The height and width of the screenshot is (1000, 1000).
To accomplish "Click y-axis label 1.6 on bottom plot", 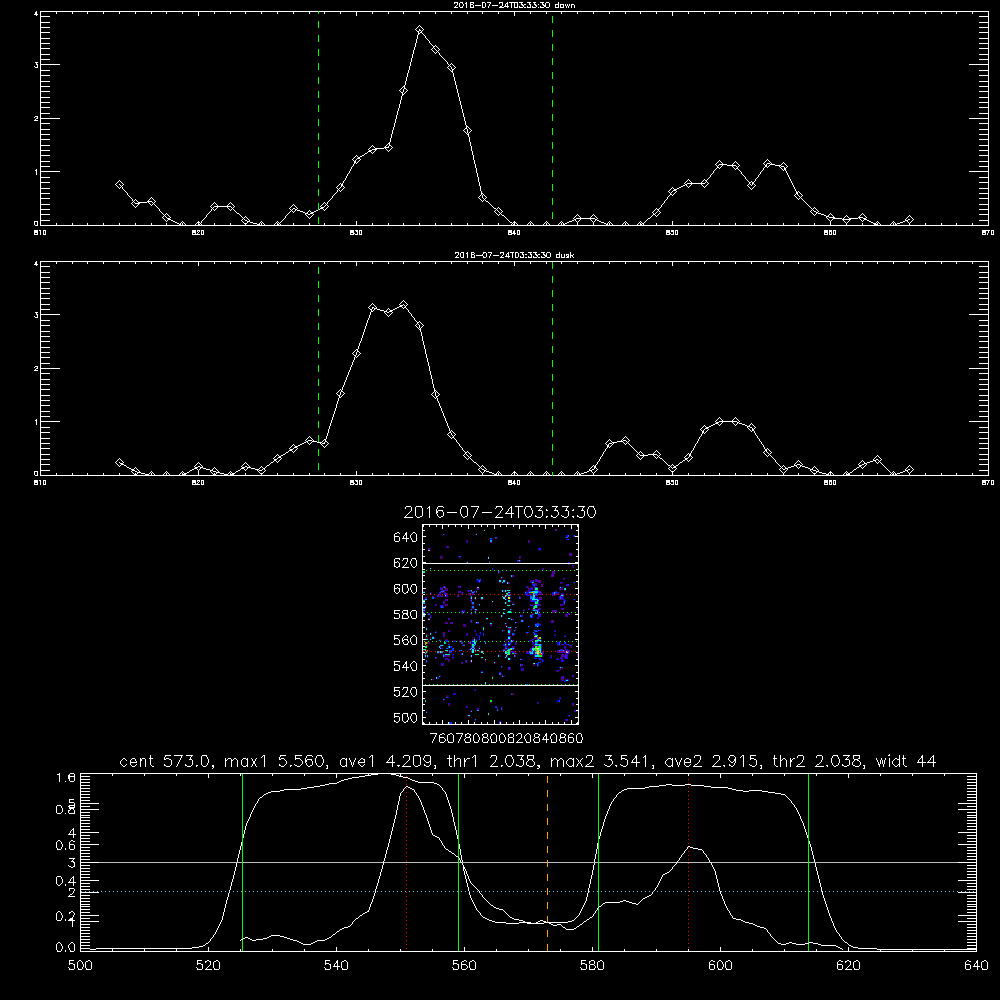I will [66, 777].
